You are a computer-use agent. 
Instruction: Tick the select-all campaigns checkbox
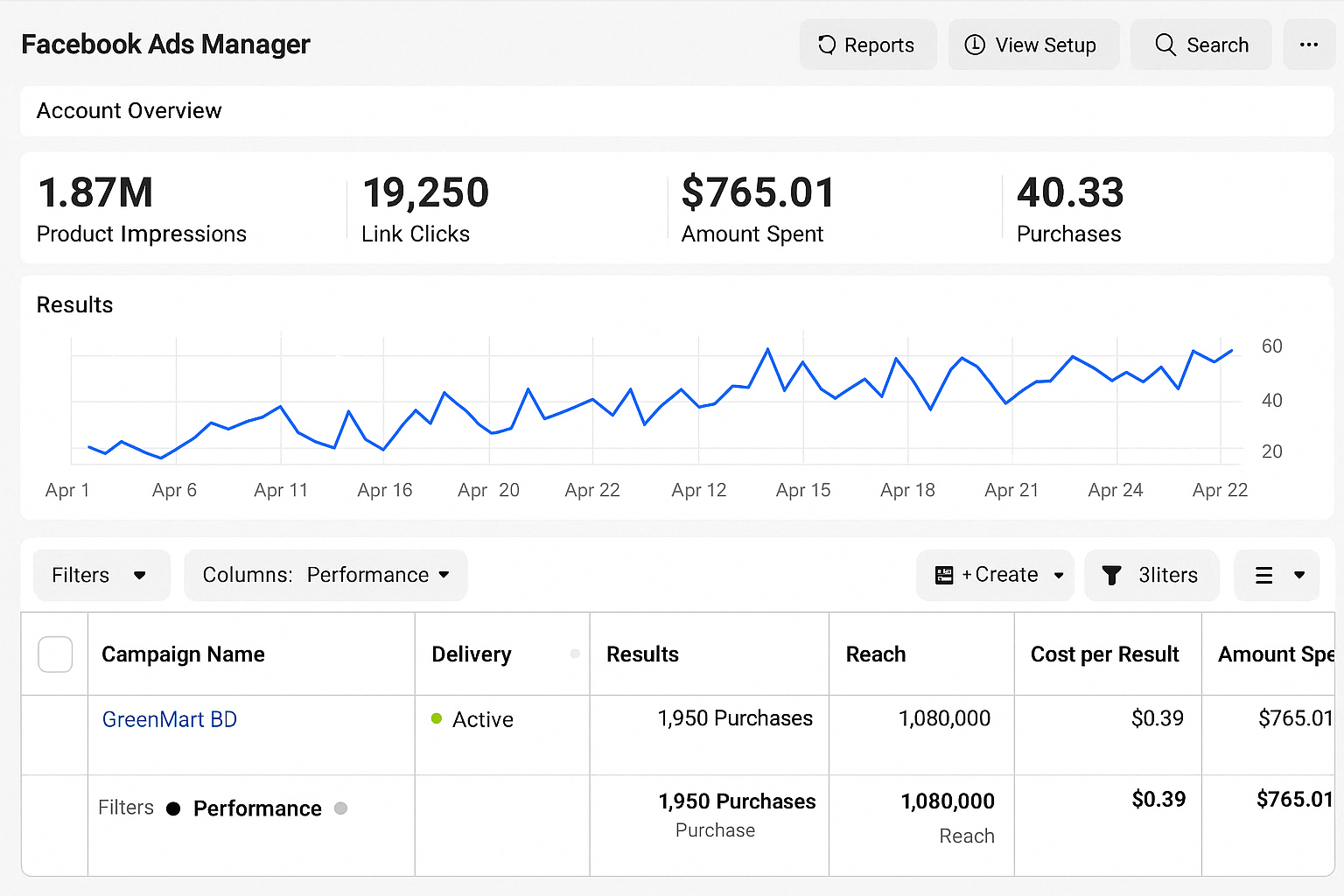point(55,654)
